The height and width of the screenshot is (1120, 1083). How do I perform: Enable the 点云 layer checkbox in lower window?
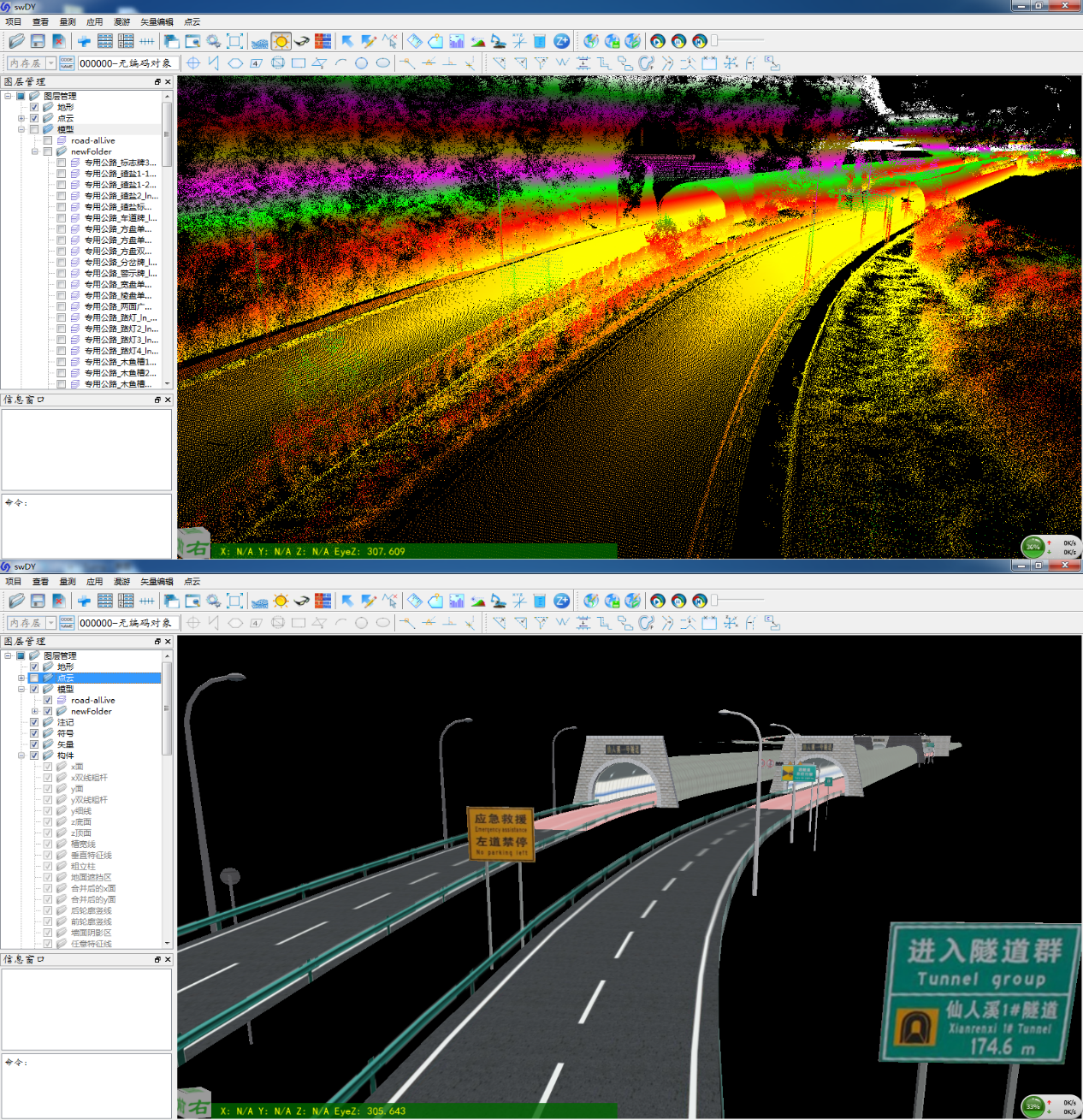[34, 678]
